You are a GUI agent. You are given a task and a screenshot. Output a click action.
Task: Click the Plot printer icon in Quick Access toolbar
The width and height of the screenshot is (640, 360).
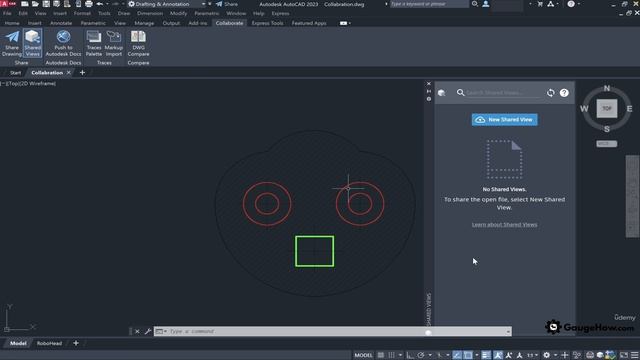click(89, 4)
